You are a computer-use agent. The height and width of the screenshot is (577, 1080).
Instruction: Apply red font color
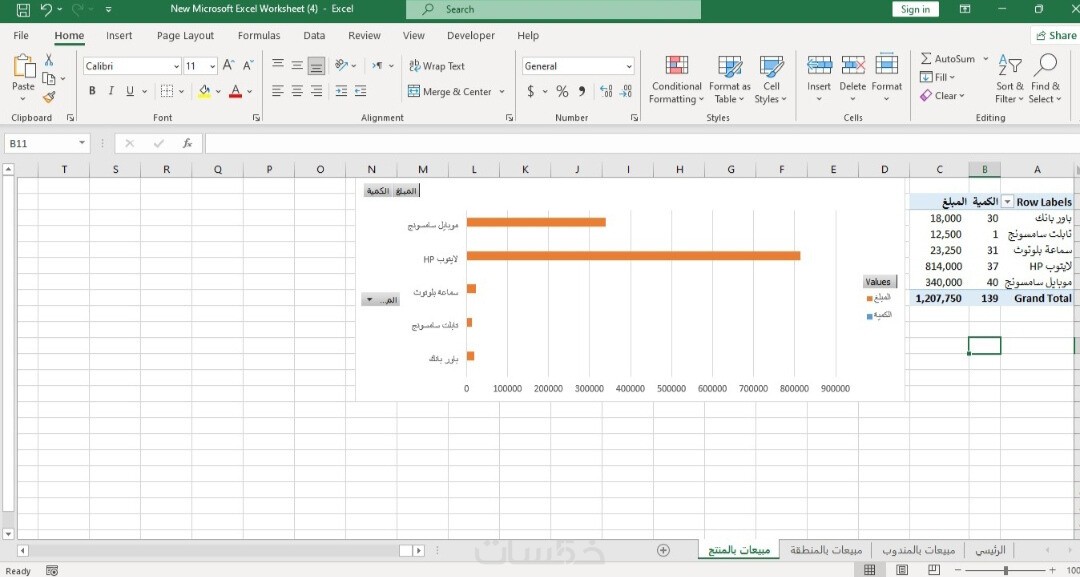coord(236,91)
